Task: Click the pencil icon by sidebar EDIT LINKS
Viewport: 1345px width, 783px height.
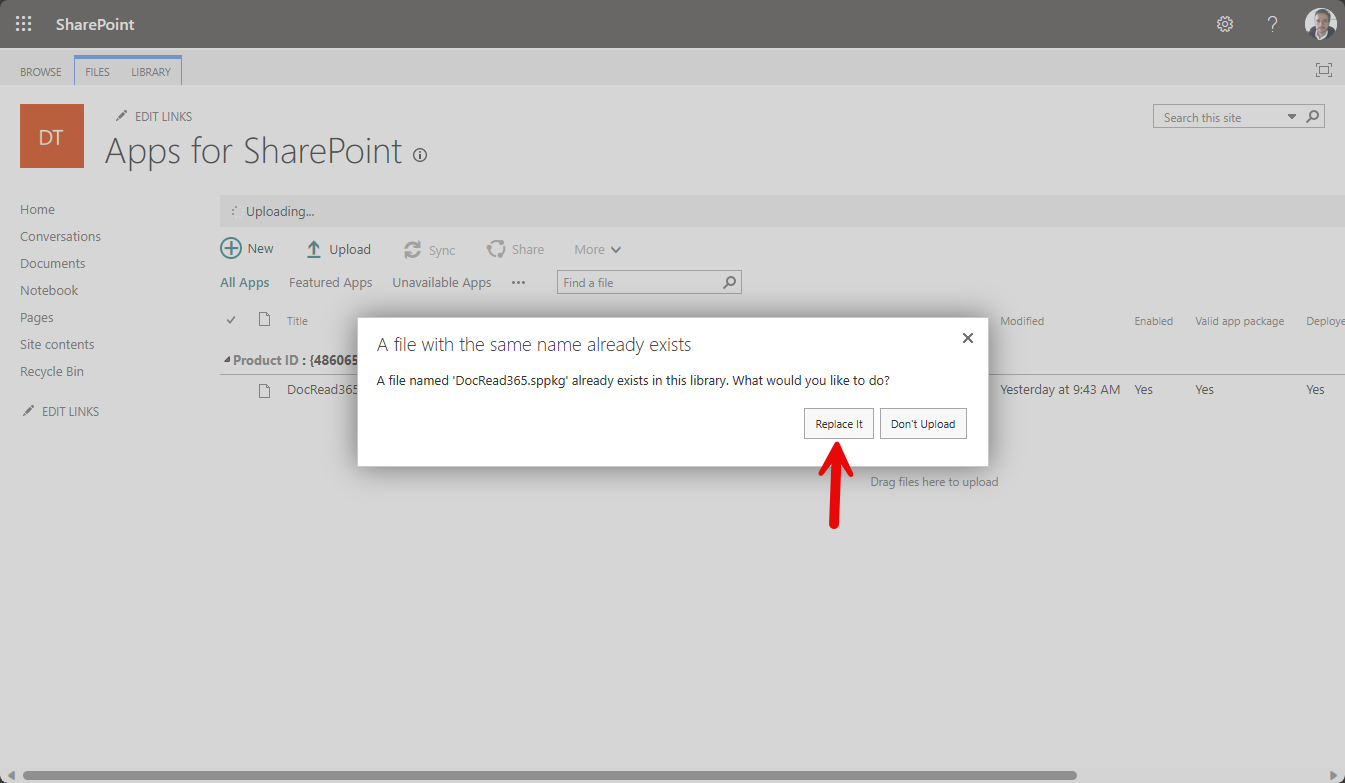Action: (28, 411)
